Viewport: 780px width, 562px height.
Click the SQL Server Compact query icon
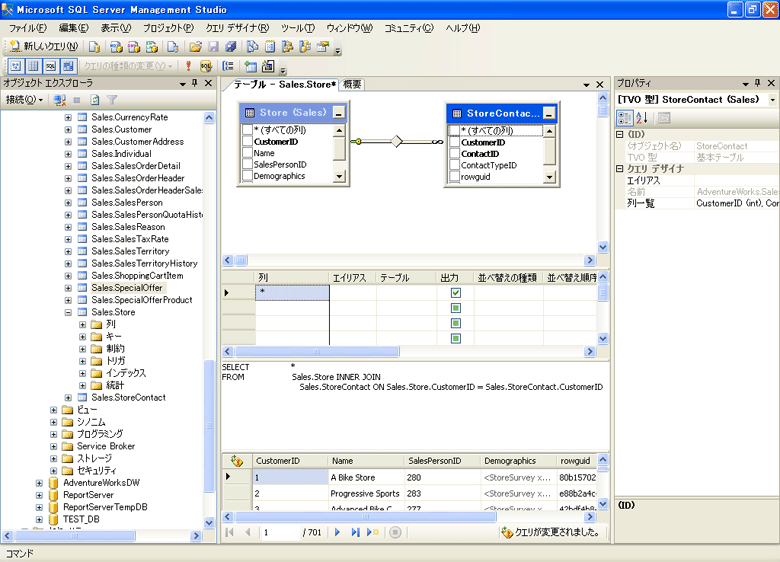pyautogui.click(x=173, y=47)
